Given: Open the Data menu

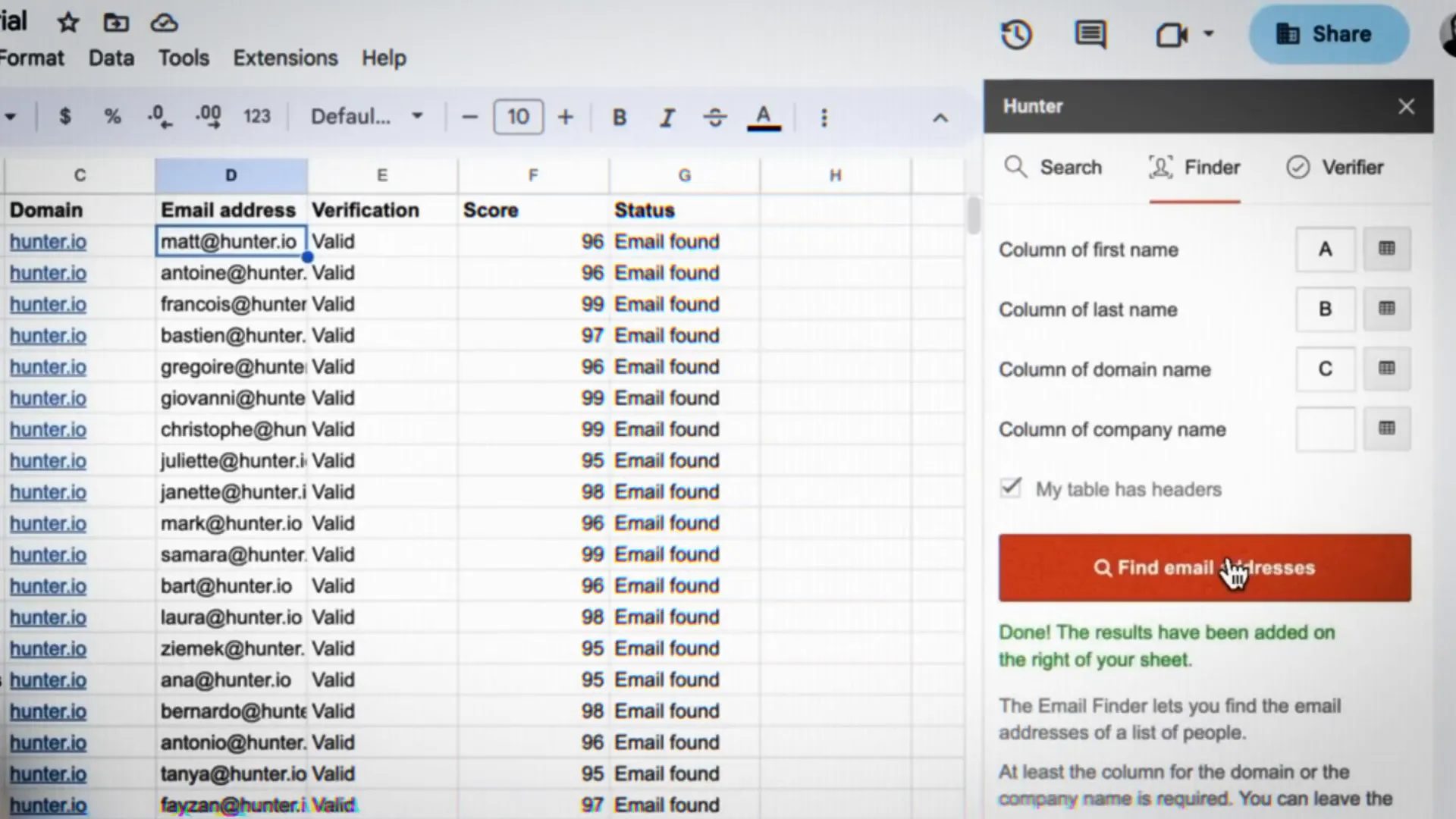Looking at the screenshot, I should point(111,58).
